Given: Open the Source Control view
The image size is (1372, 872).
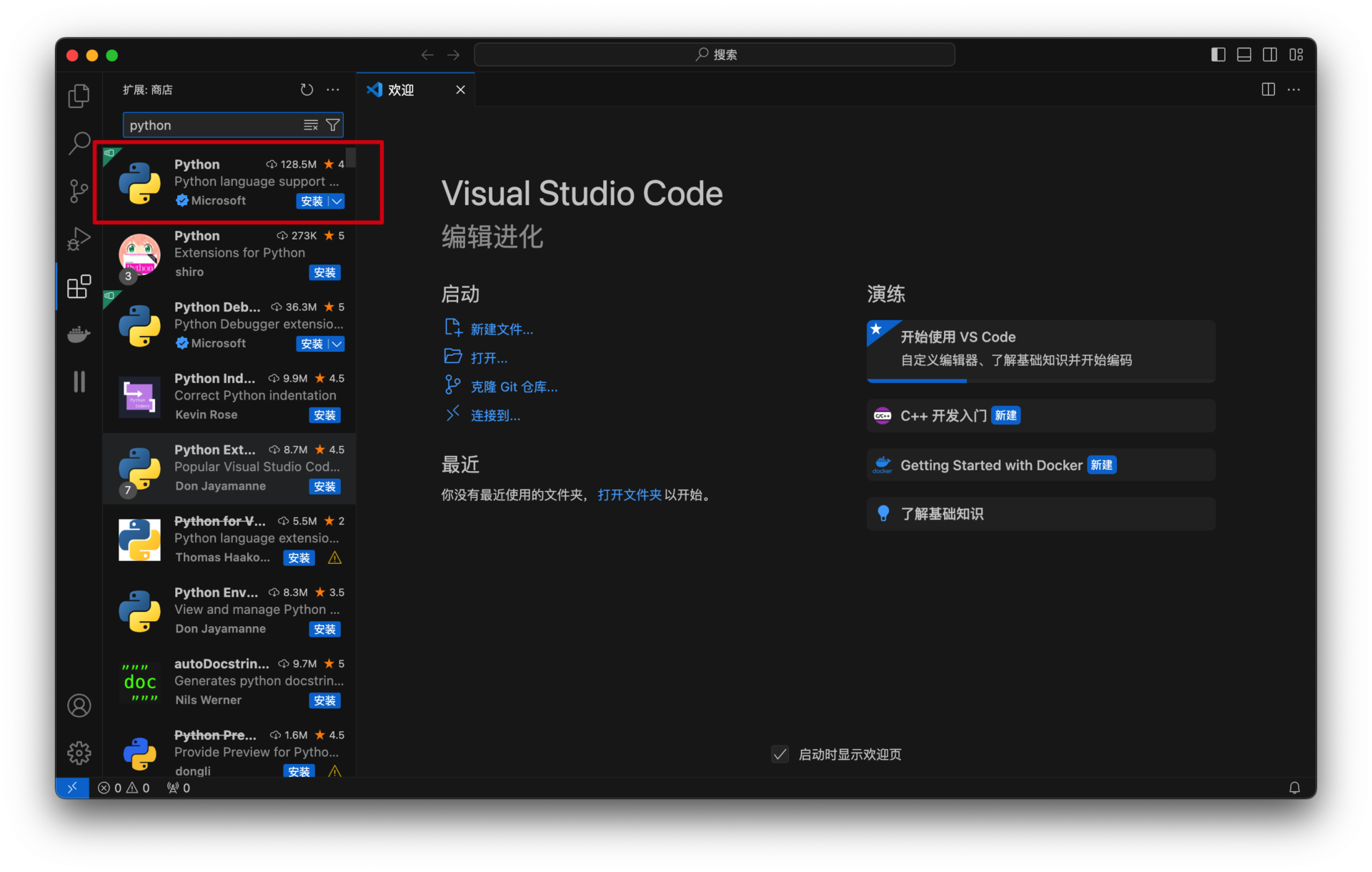Looking at the screenshot, I should 79,191.
